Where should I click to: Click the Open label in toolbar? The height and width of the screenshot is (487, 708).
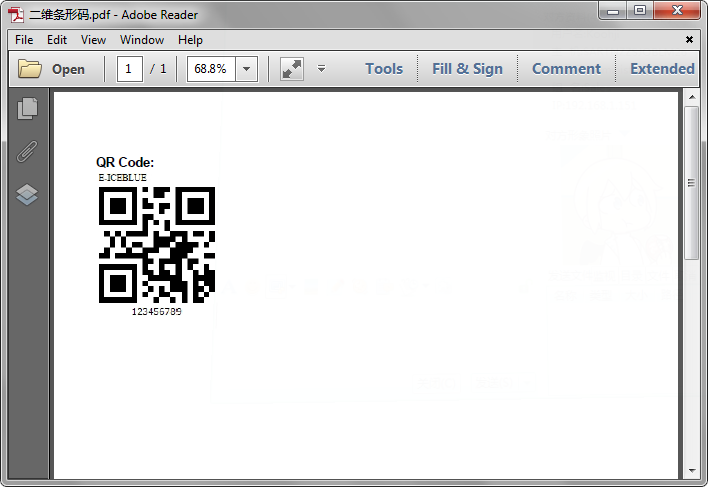tap(68, 69)
